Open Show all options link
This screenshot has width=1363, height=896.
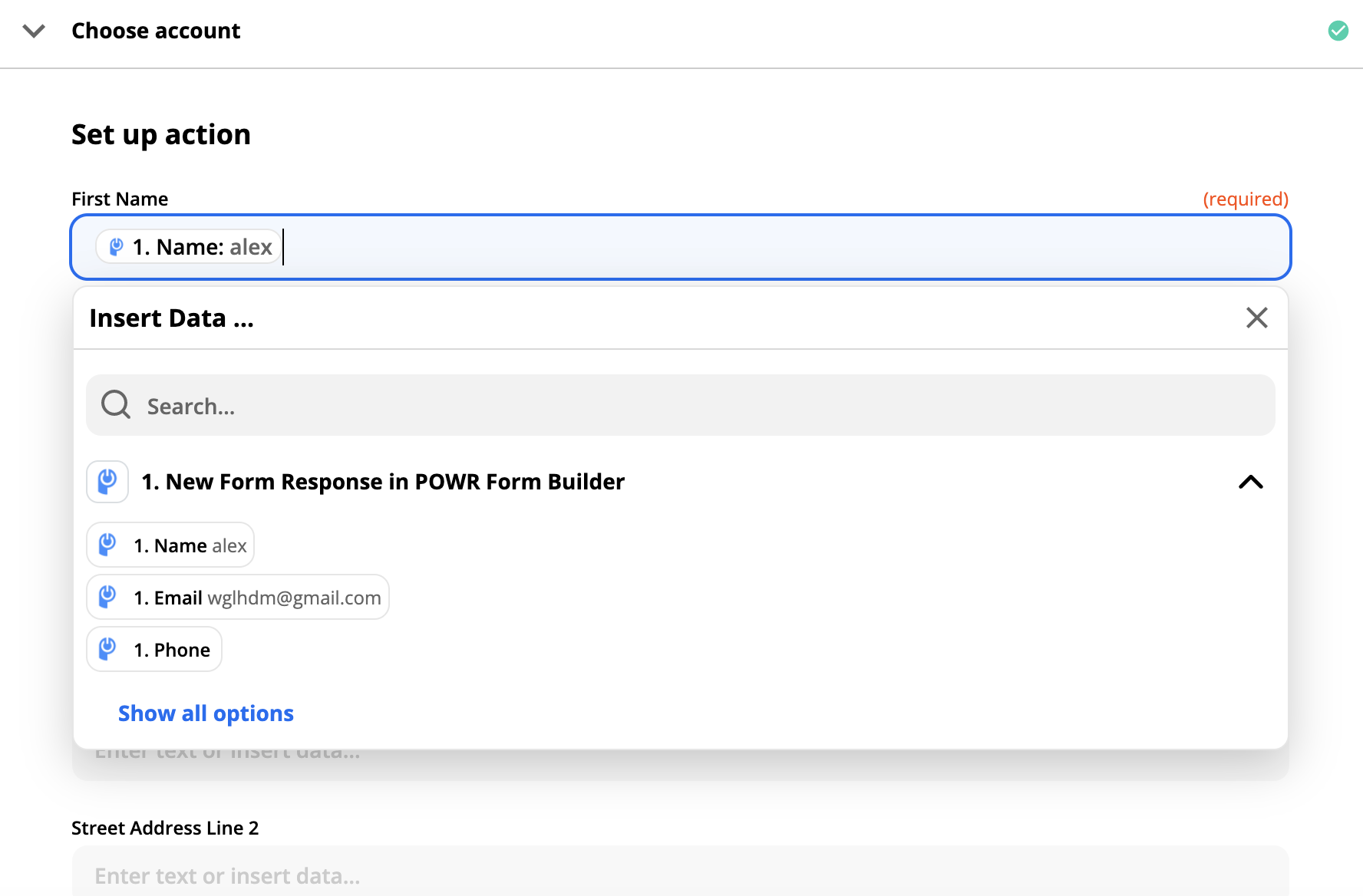click(x=206, y=713)
